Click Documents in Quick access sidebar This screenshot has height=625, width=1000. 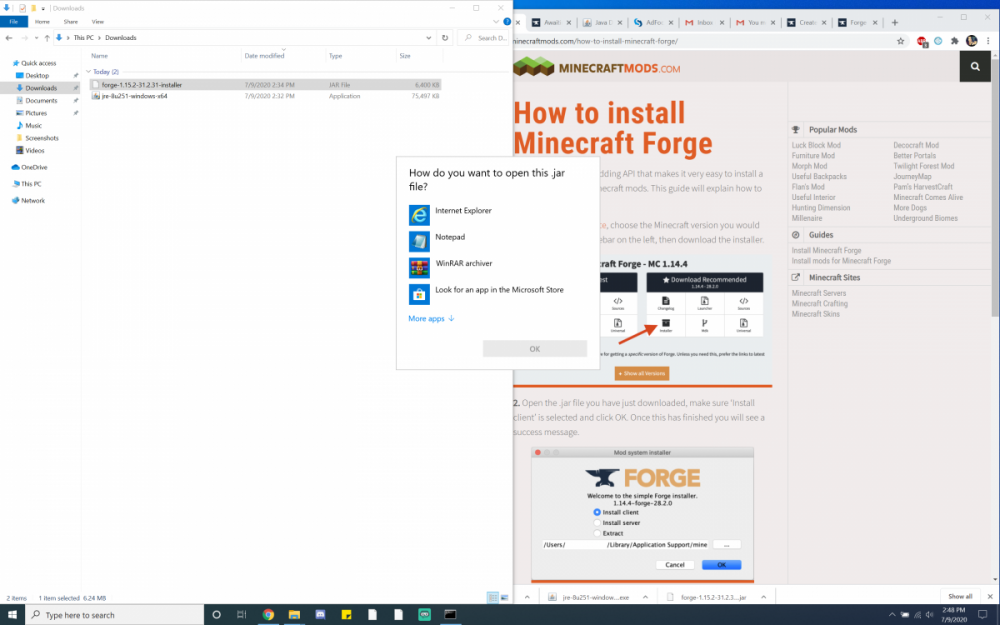(41, 100)
